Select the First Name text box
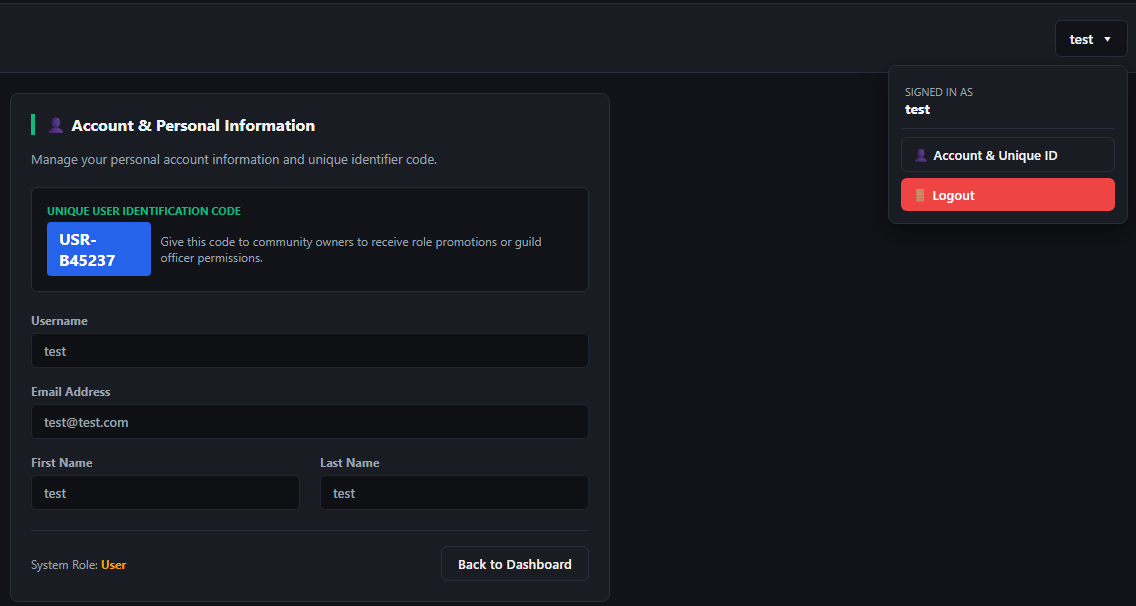 165,493
